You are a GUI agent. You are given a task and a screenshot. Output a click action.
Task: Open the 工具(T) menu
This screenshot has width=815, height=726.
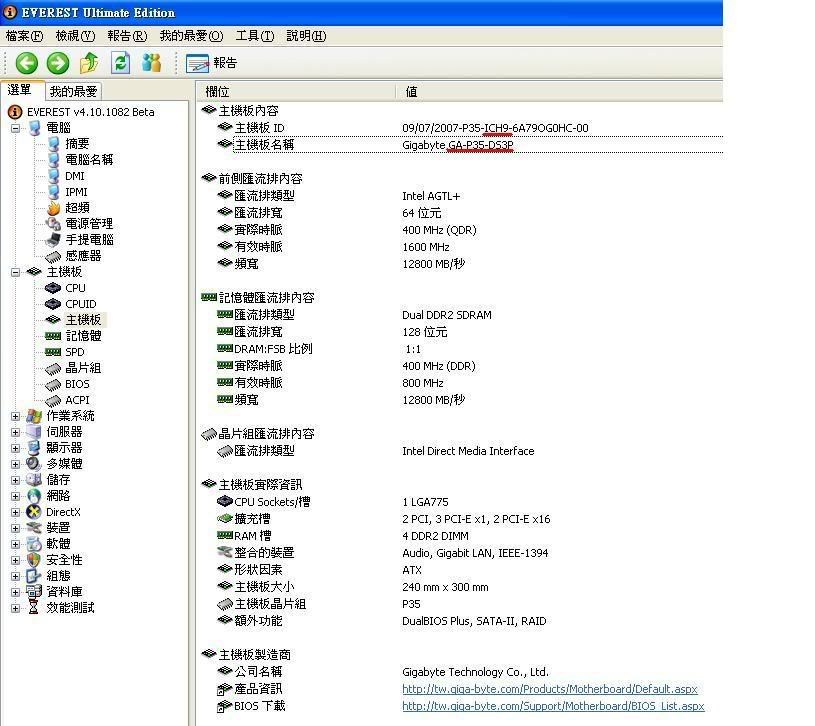(255, 36)
